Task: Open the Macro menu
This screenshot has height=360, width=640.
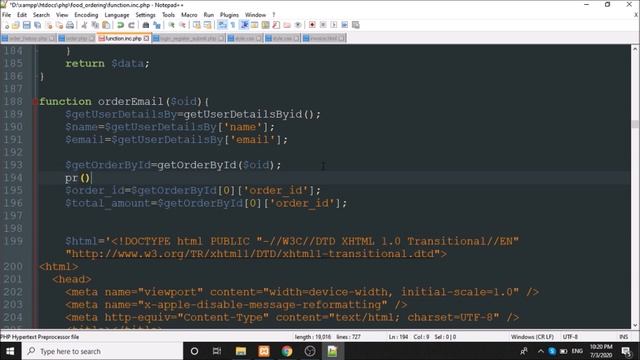Action: (189, 15)
